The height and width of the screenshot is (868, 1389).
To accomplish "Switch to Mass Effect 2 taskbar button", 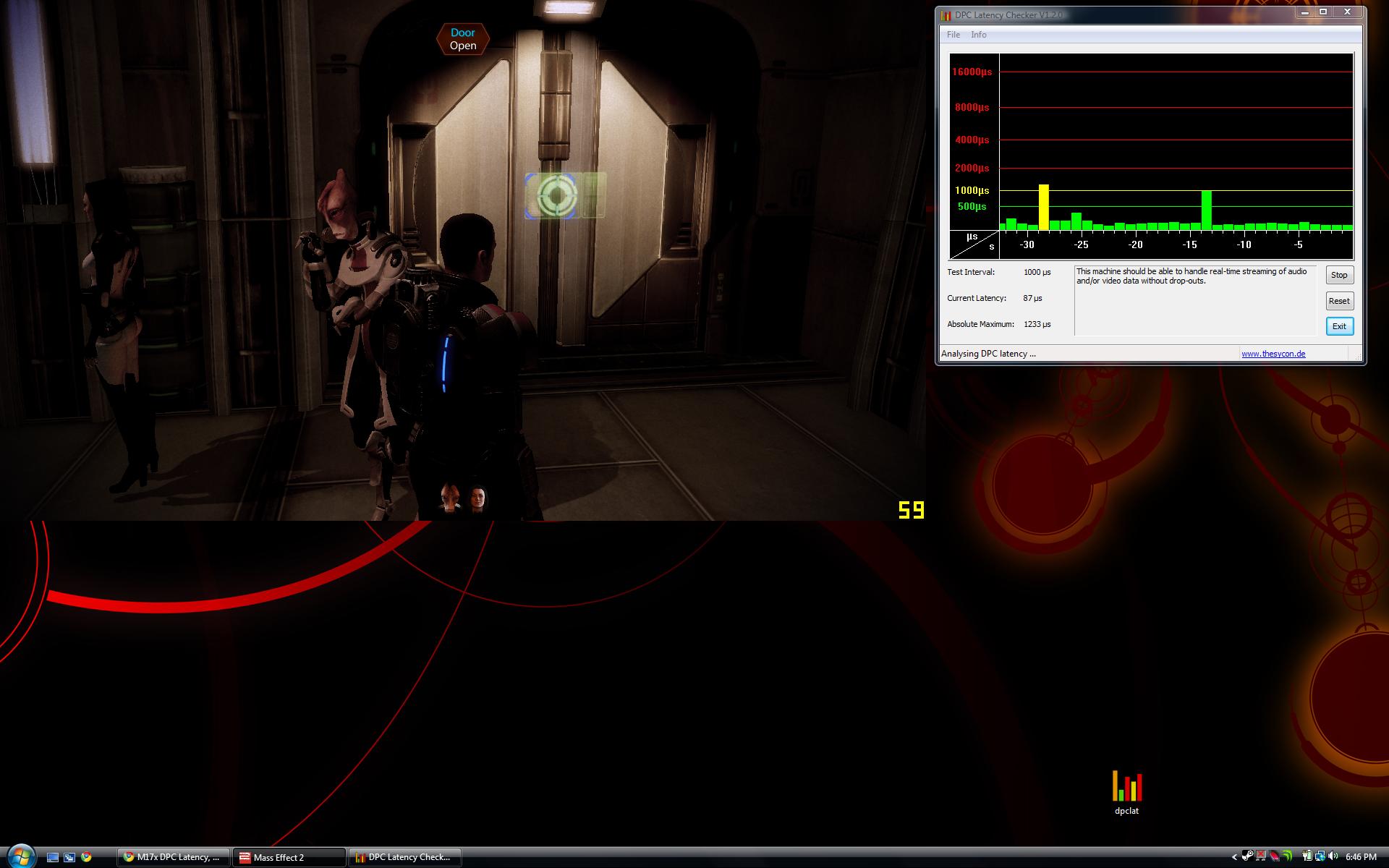I will coord(289,857).
